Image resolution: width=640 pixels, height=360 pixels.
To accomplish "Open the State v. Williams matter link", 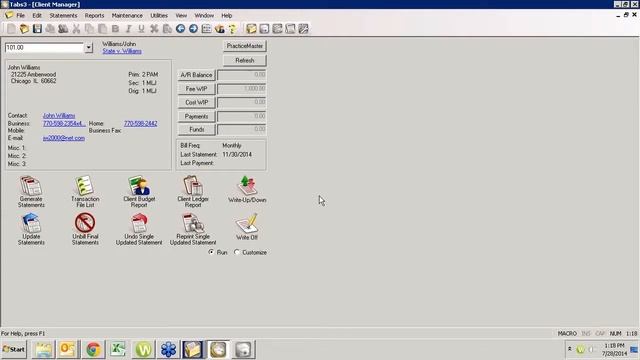I will click(x=122, y=51).
